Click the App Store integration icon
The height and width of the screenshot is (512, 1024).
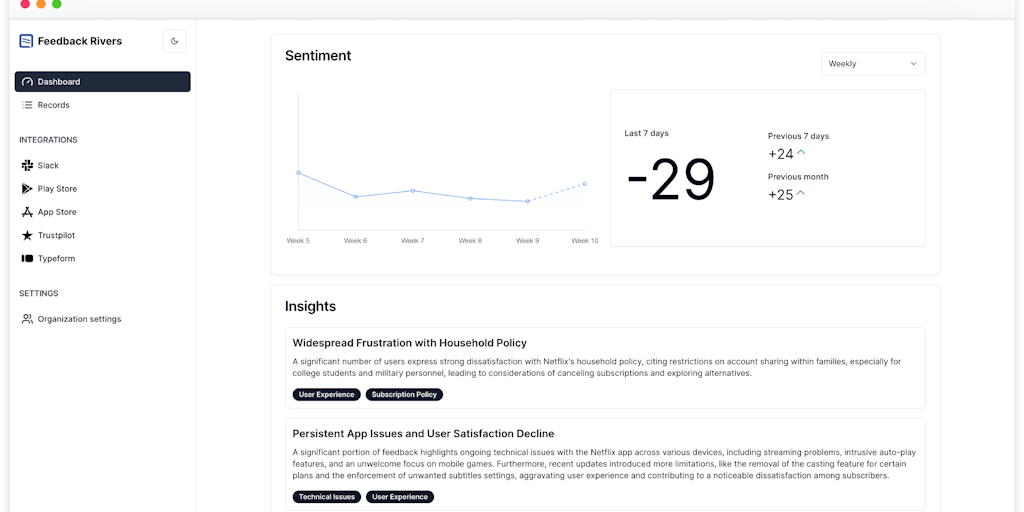[27, 212]
